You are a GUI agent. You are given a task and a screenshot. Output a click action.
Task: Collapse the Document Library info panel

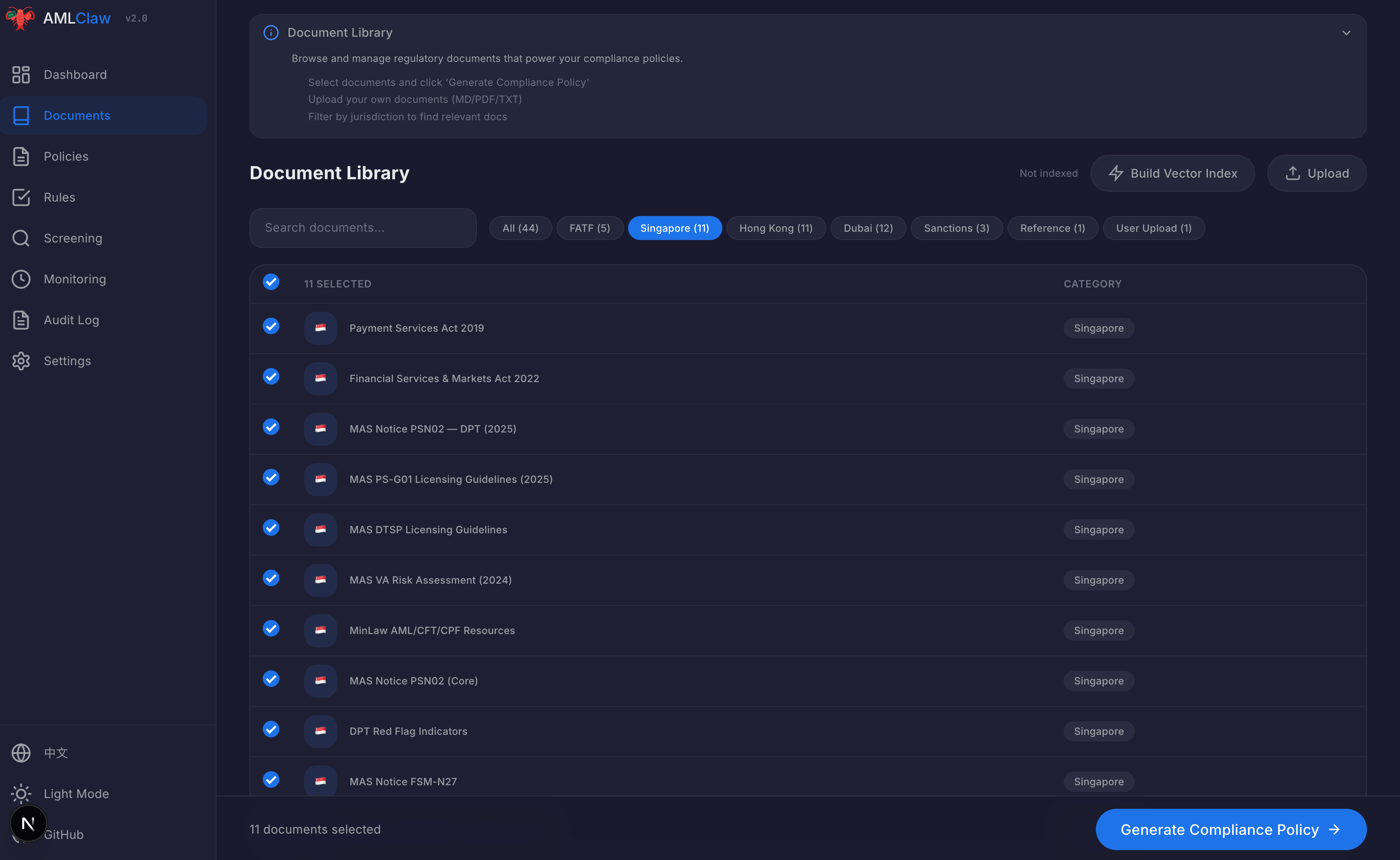pos(1346,33)
